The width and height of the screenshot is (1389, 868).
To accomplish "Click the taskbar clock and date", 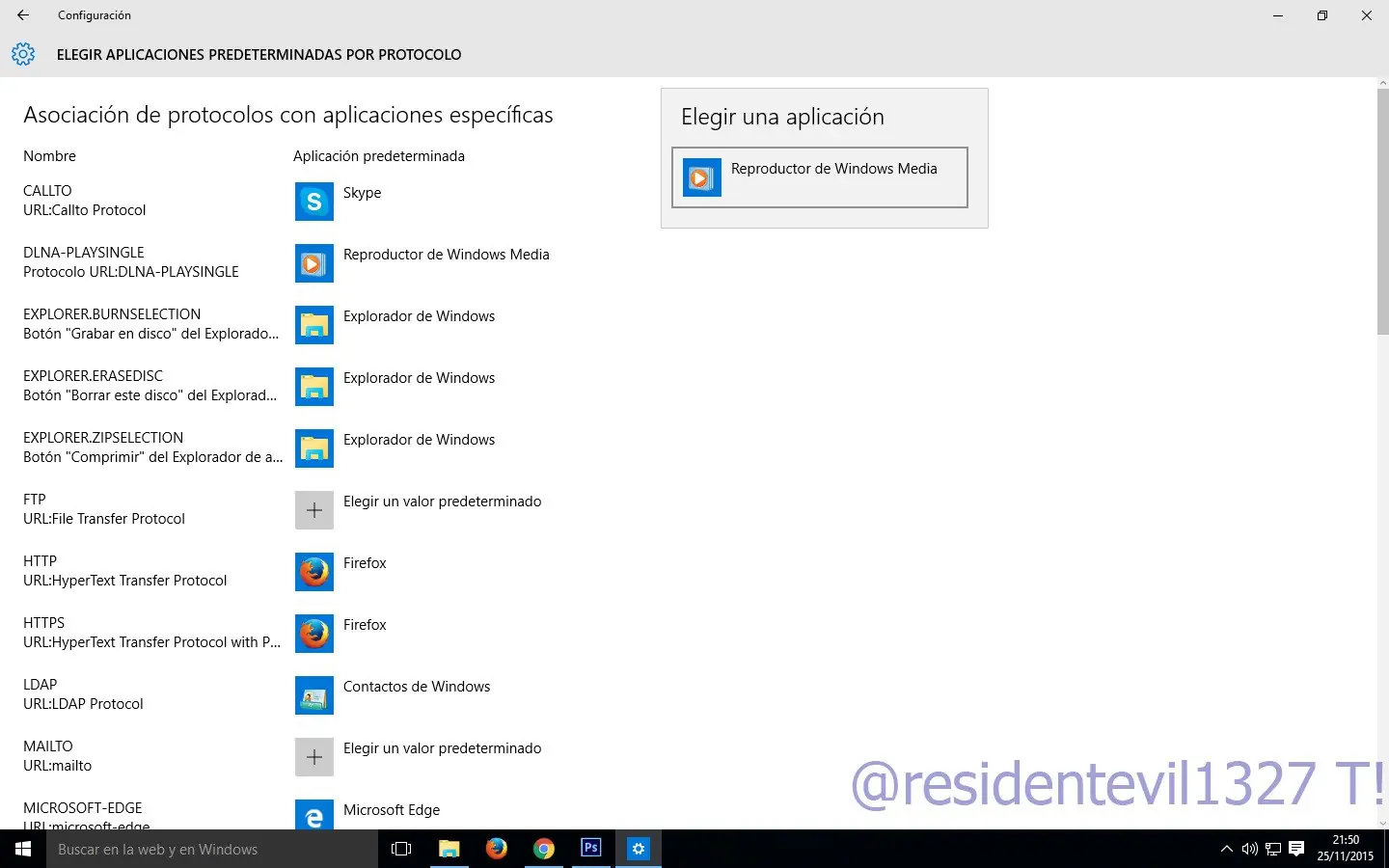I will point(1346,849).
